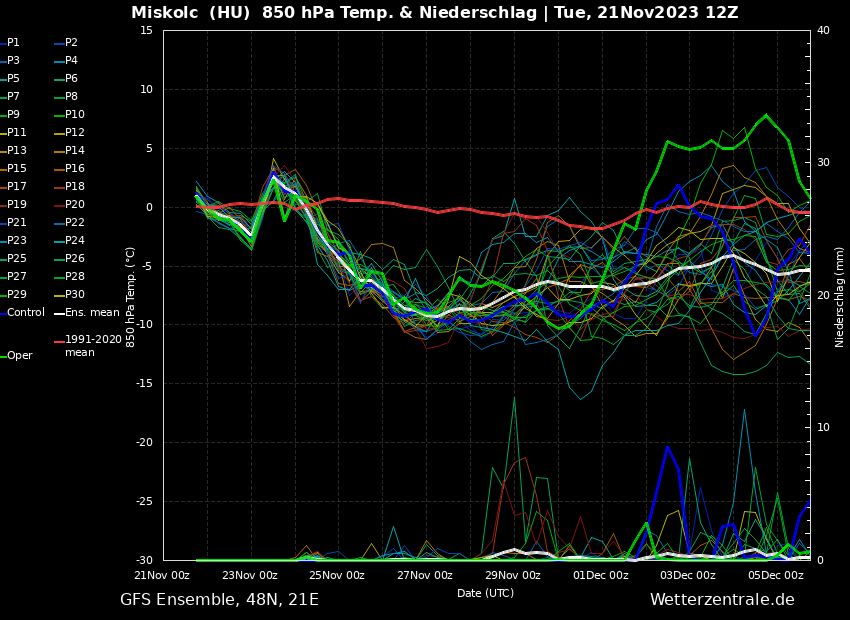The width and height of the screenshot is (850, 620).
Task: Select the Ens. mean legend entry
Action: coord(92,313)
